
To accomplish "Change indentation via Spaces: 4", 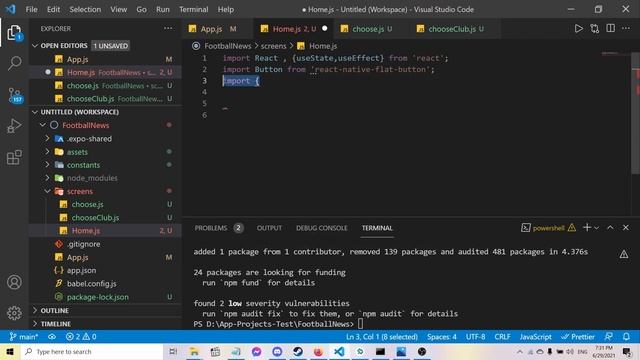I will point(442,337).
